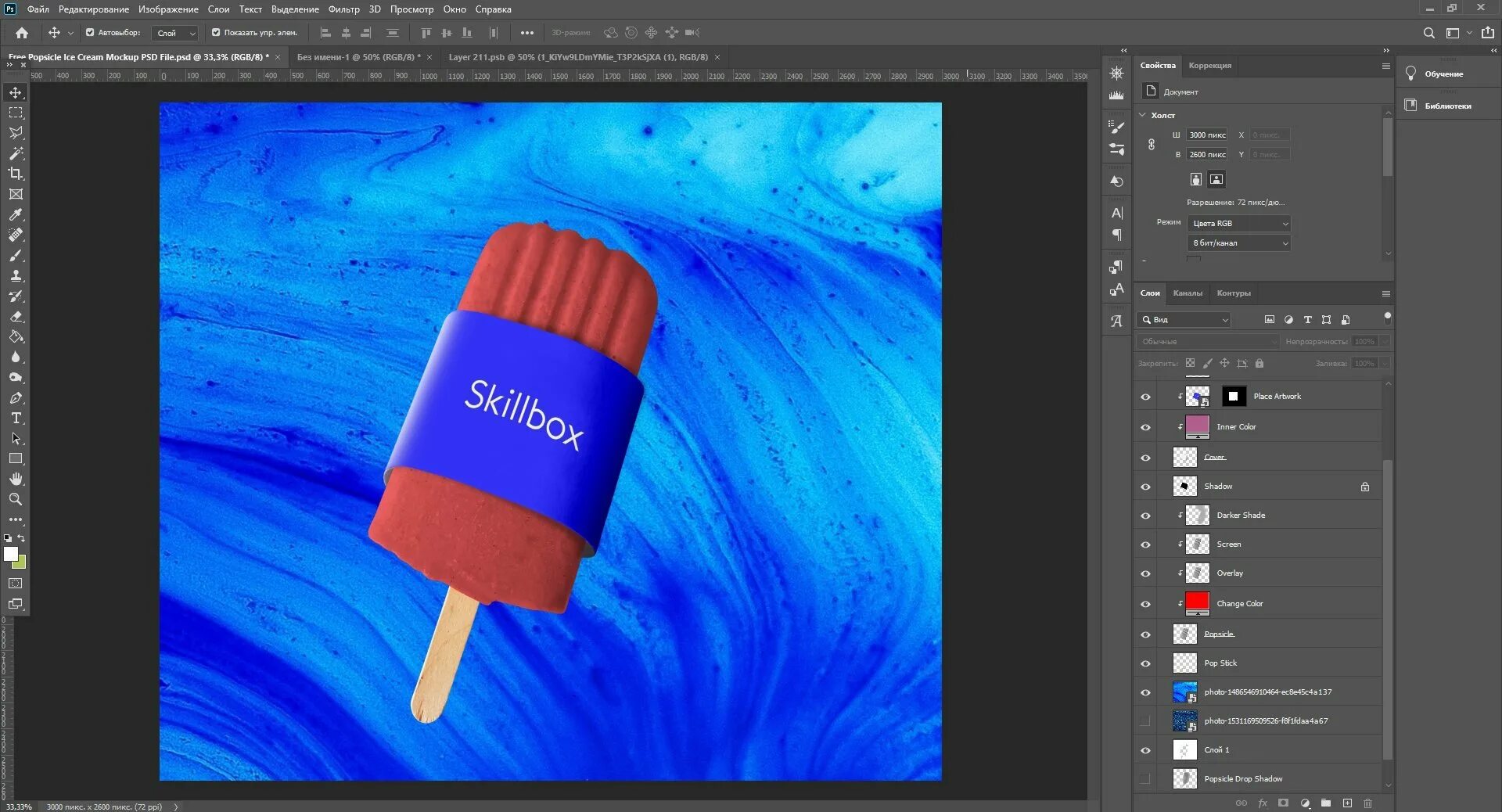
Task: Set landscape canvas orientation button
Action: (x=1216, y=179)
